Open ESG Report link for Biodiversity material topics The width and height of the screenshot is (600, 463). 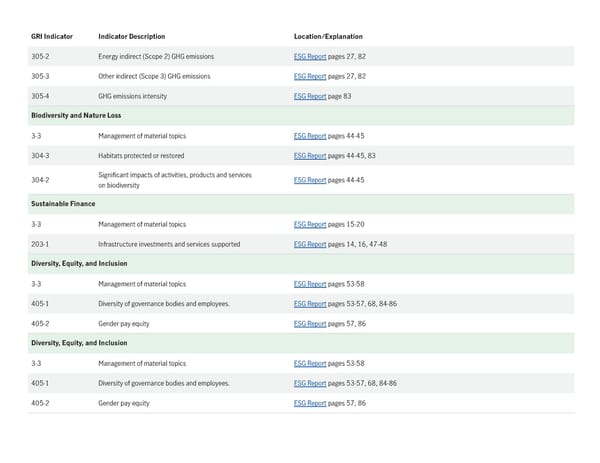tap(310, 136)
